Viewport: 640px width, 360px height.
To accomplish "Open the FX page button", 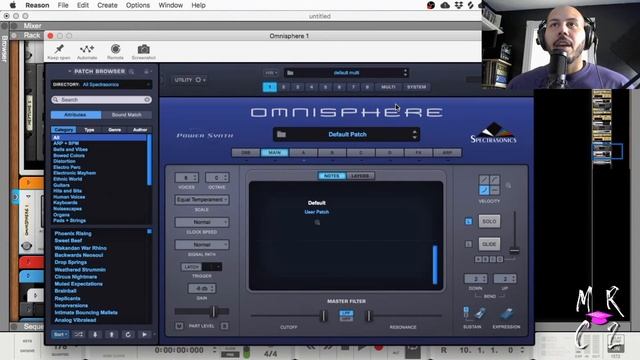I will click(418, 153).
